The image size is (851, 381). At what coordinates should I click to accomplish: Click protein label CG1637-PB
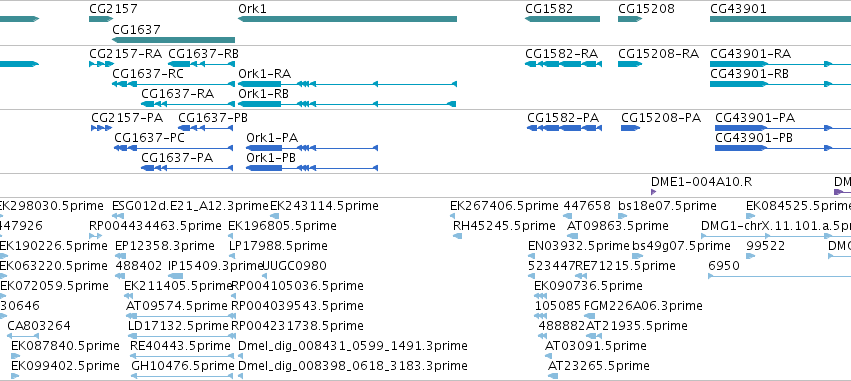(213, 118)
